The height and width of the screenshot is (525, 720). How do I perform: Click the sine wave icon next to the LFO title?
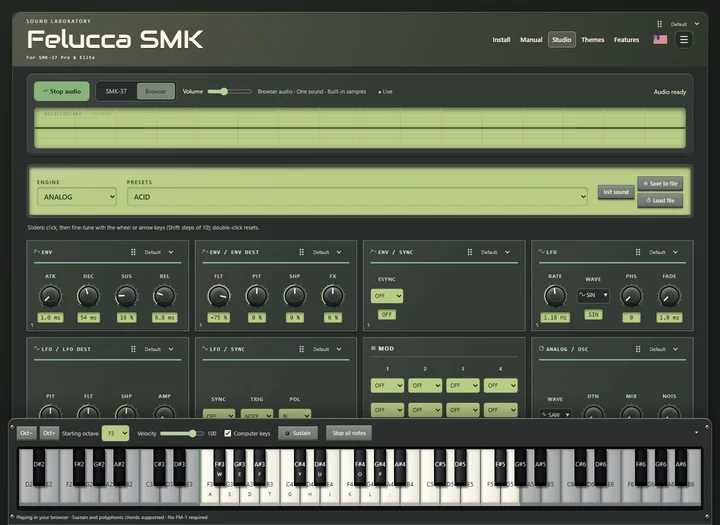tap(541, 252)
